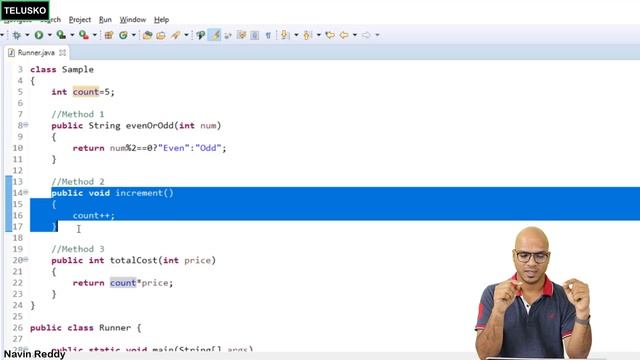The width and height of the screenshot is (640, 360).
Task: Click the '//Method 1' comment
Action: (x=78, y=114)
